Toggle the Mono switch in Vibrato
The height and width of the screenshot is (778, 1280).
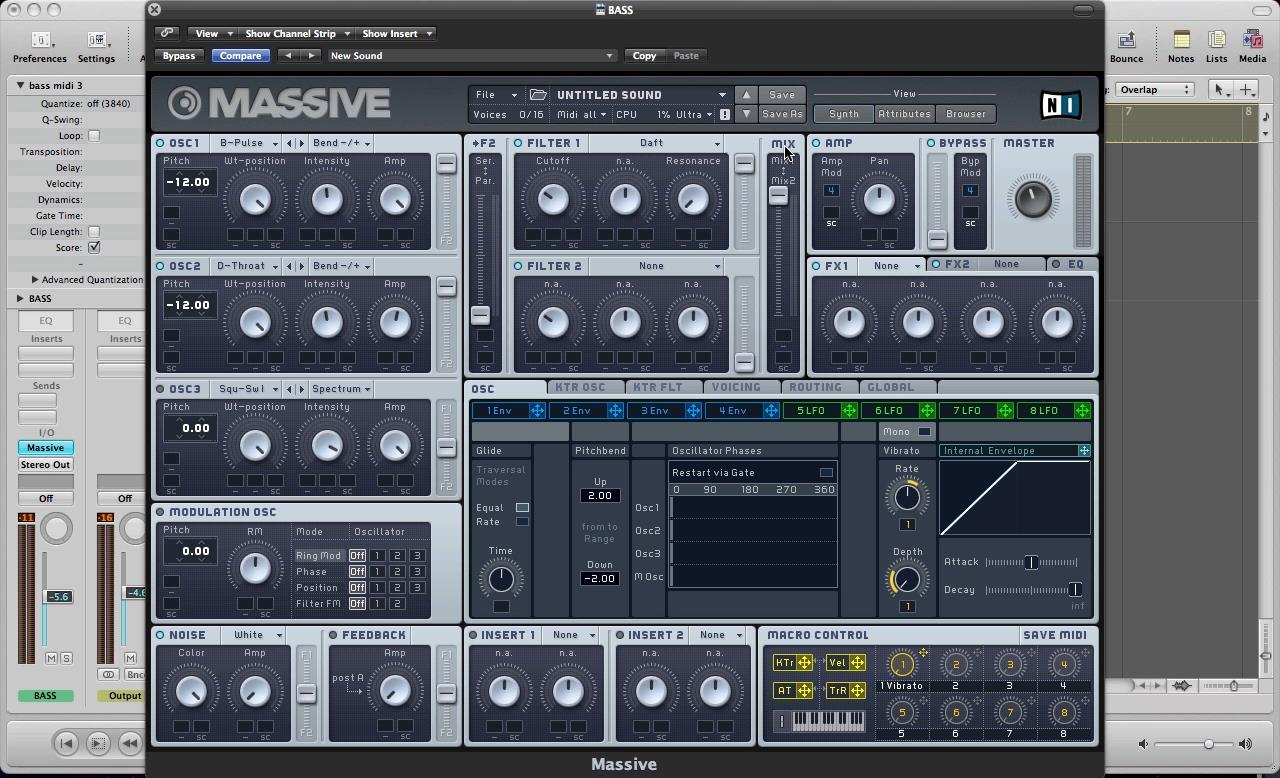coord(924,432)
